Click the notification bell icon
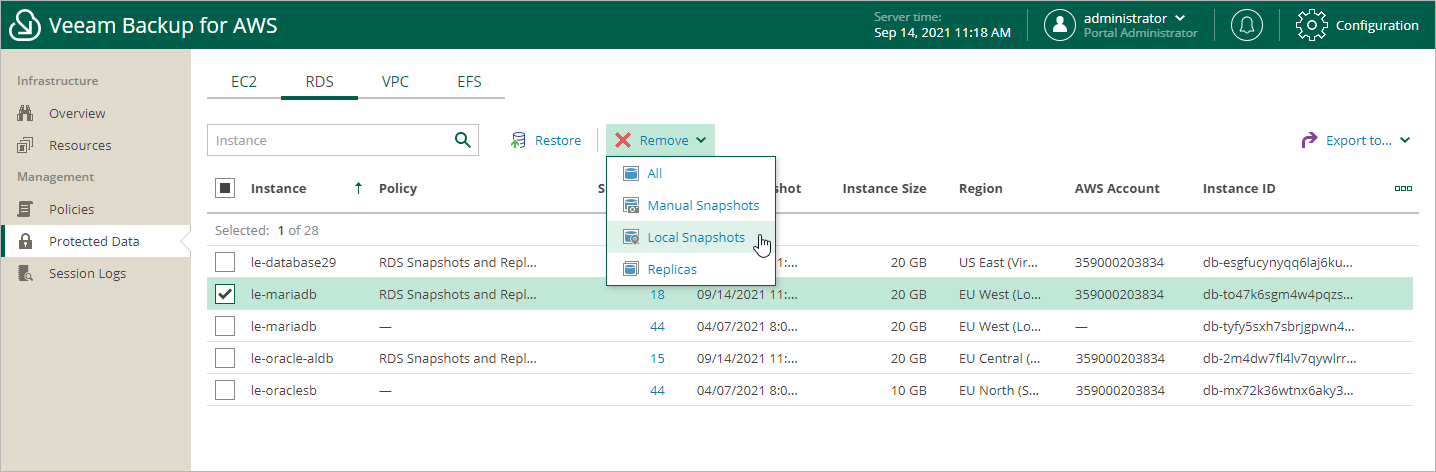 tap(1246, 25)
